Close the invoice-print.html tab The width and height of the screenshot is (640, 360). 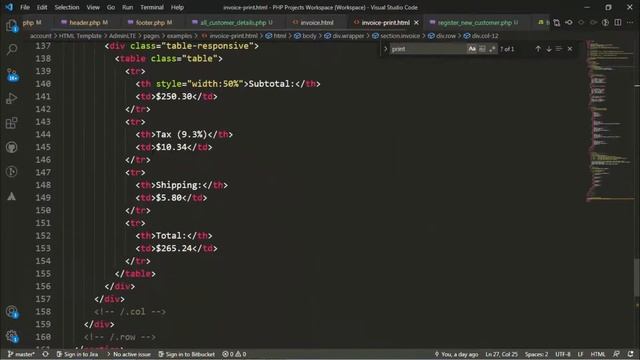(x=416, y=23)
